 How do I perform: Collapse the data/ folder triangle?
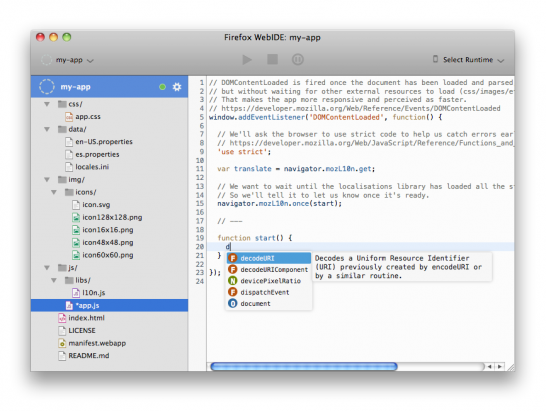[47, 129]
